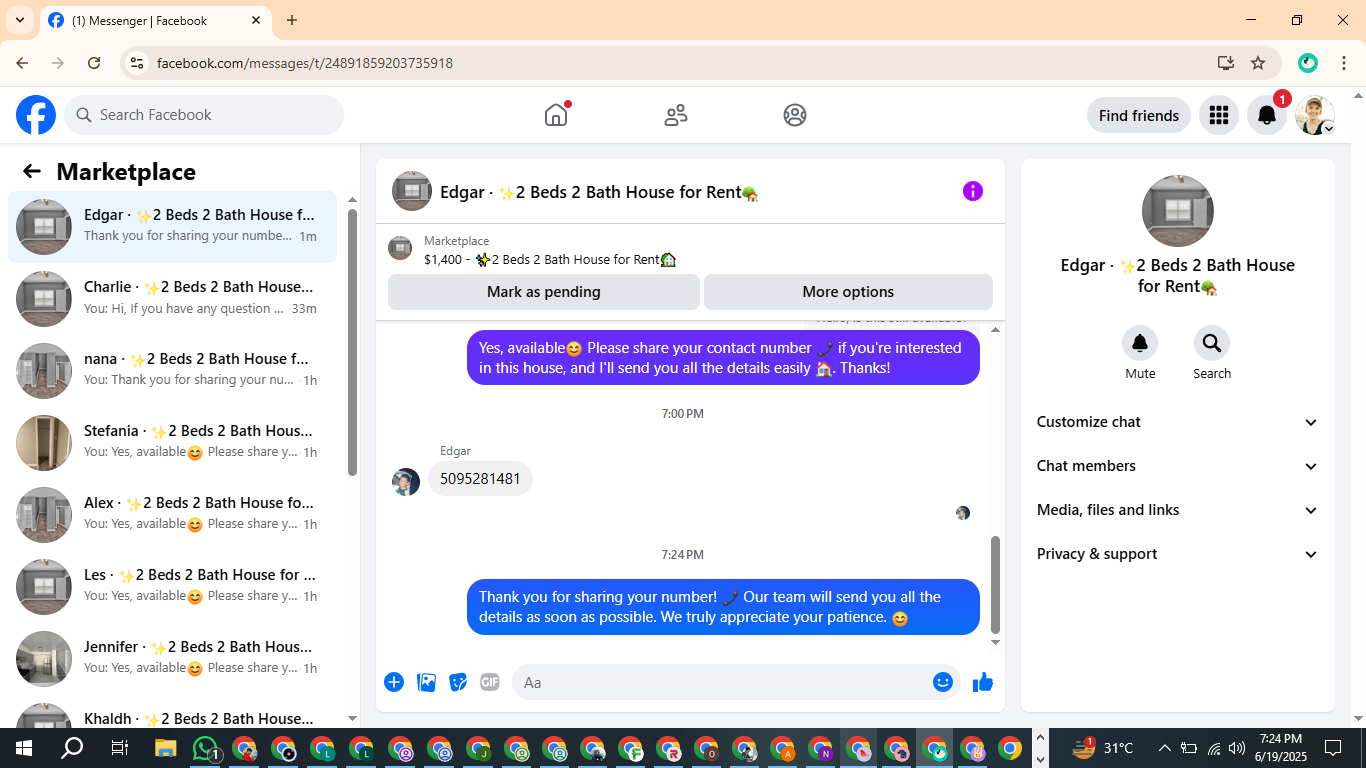Click the chat messages scrollbar thumb

(x=995, y=584)
